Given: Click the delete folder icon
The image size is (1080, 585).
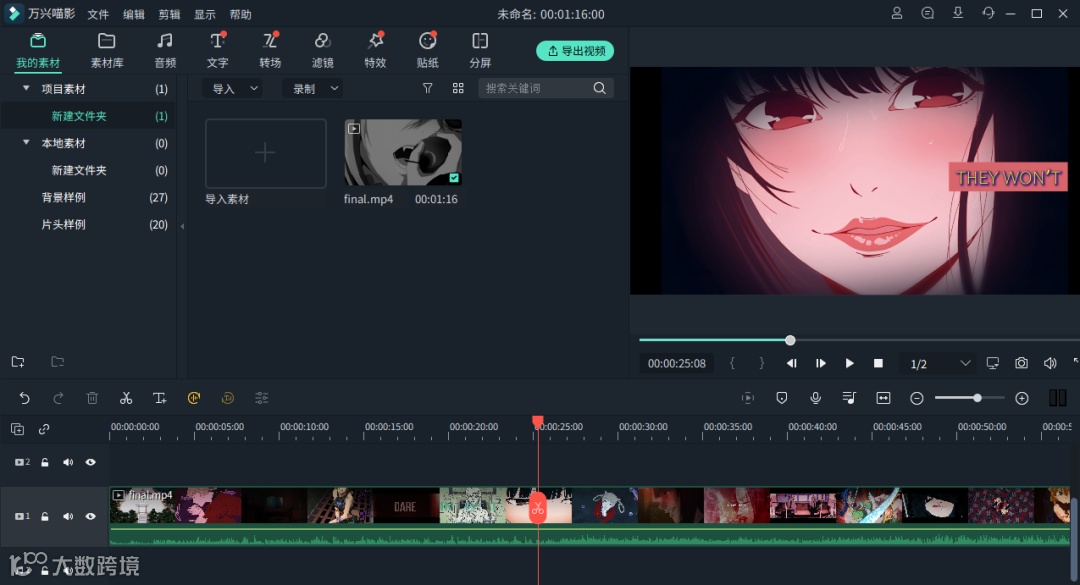Looking at the screenshot, I should pos(58,362).
